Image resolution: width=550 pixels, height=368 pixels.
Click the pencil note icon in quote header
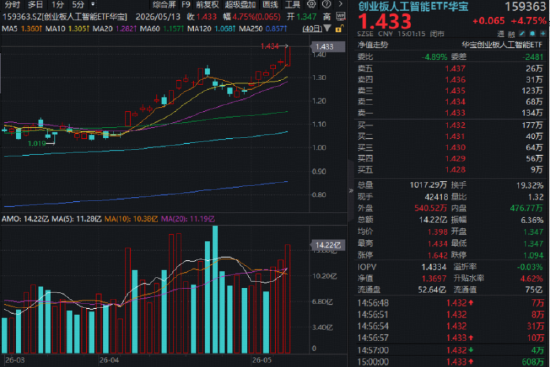click(522, 34)
